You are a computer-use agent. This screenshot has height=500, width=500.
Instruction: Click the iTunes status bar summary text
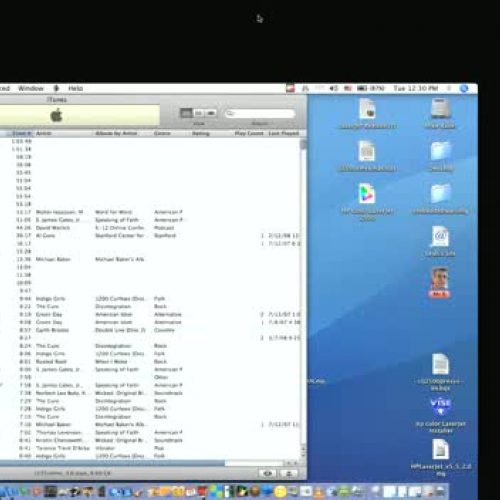pos(72,473)
